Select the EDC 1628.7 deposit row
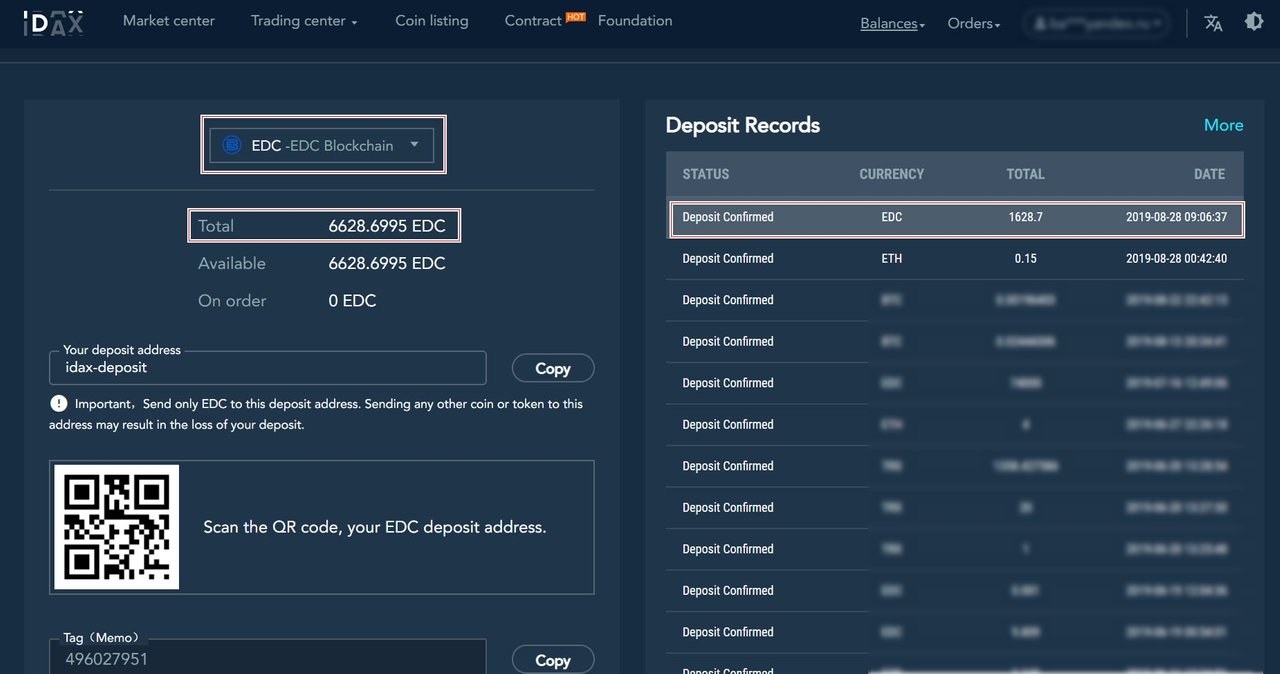Screen dimensions: 1280x674 point(956,217)
